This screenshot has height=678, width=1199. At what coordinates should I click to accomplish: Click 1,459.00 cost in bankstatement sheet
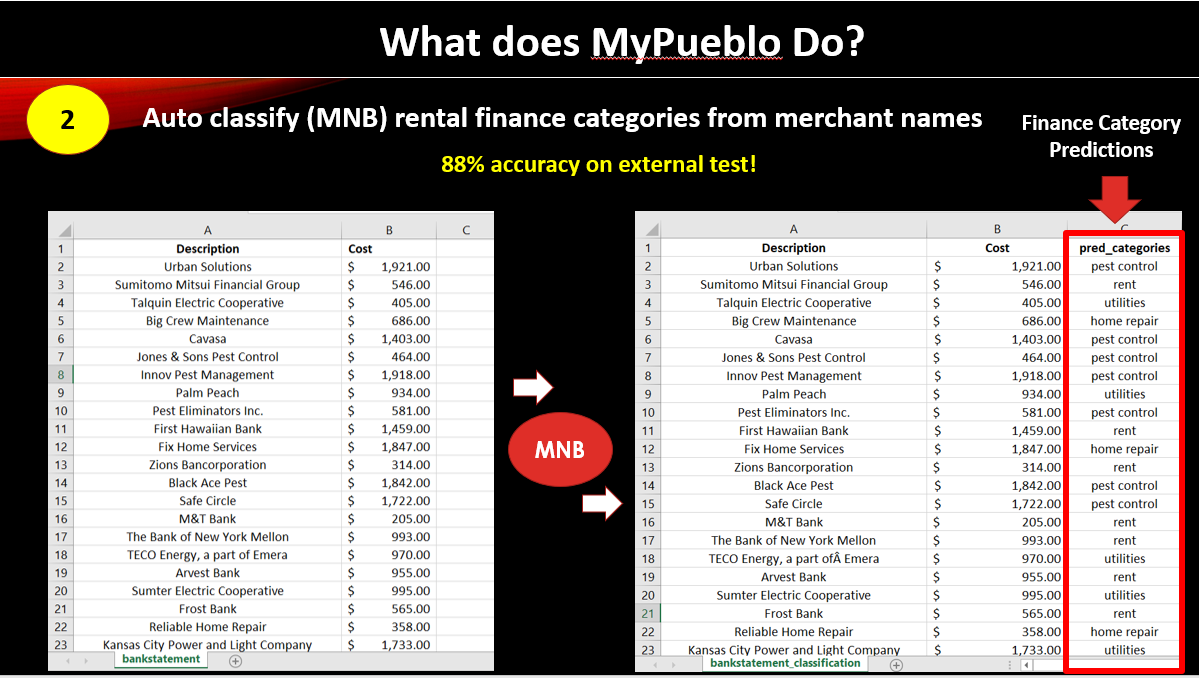pos(388,429)
